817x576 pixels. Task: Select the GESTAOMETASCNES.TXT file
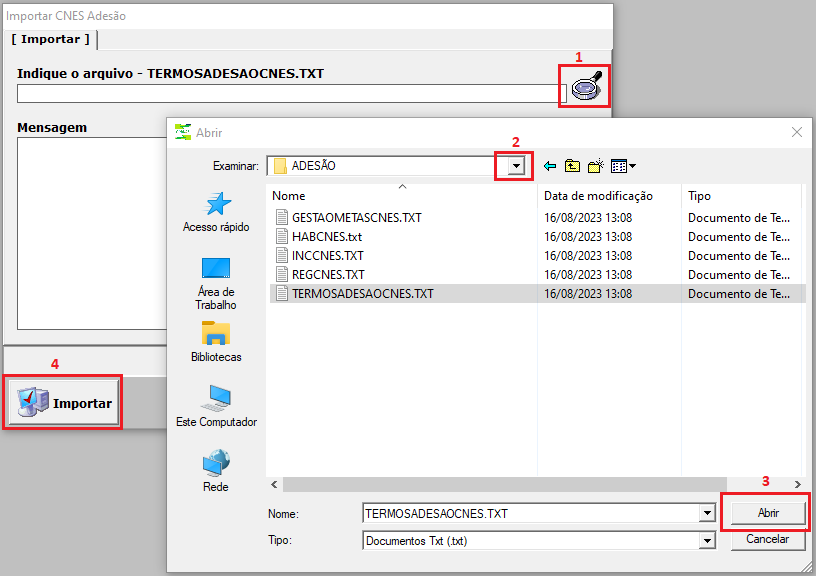[356, 217]
